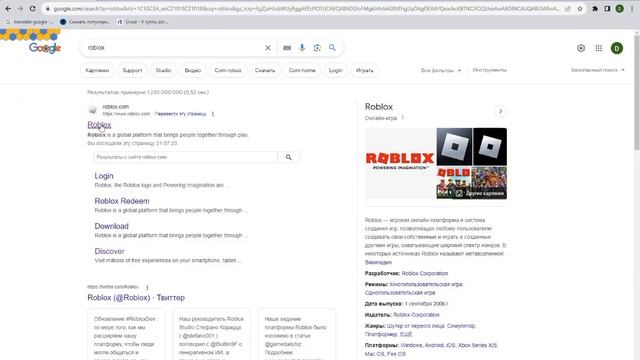Click 'Другие картинки' more images button
Screen dimensions: 640x360
[480, 193]
